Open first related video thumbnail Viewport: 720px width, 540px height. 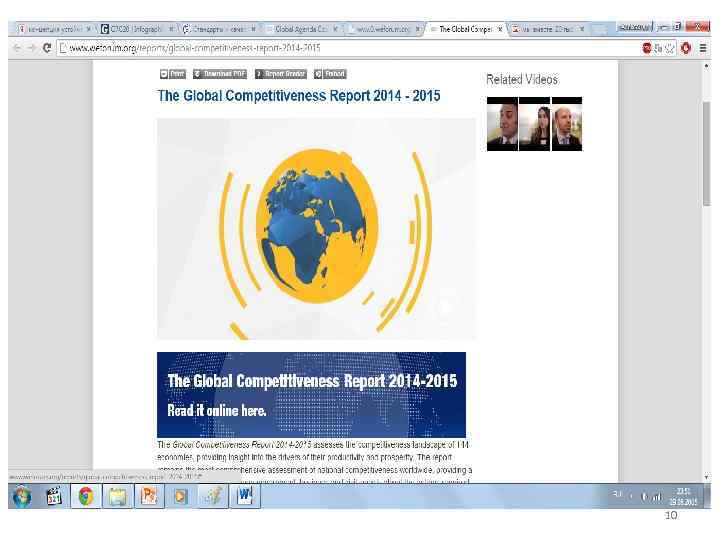pyautogui.click(x=502, y=124)
